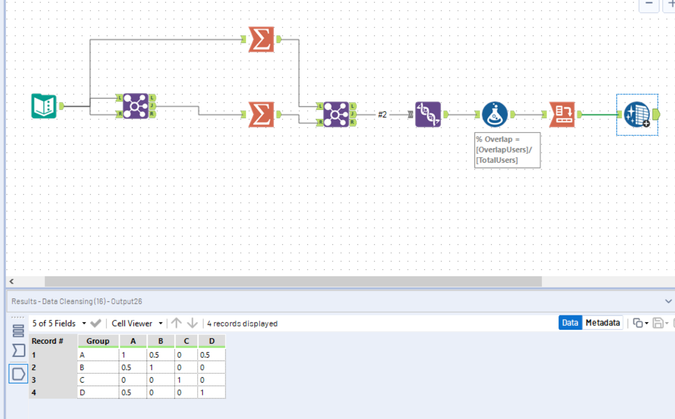Click column A cell 0.5 in record 4
Image resolution: width=675 pixels, height=419 pixels.
tap(133, 392)
